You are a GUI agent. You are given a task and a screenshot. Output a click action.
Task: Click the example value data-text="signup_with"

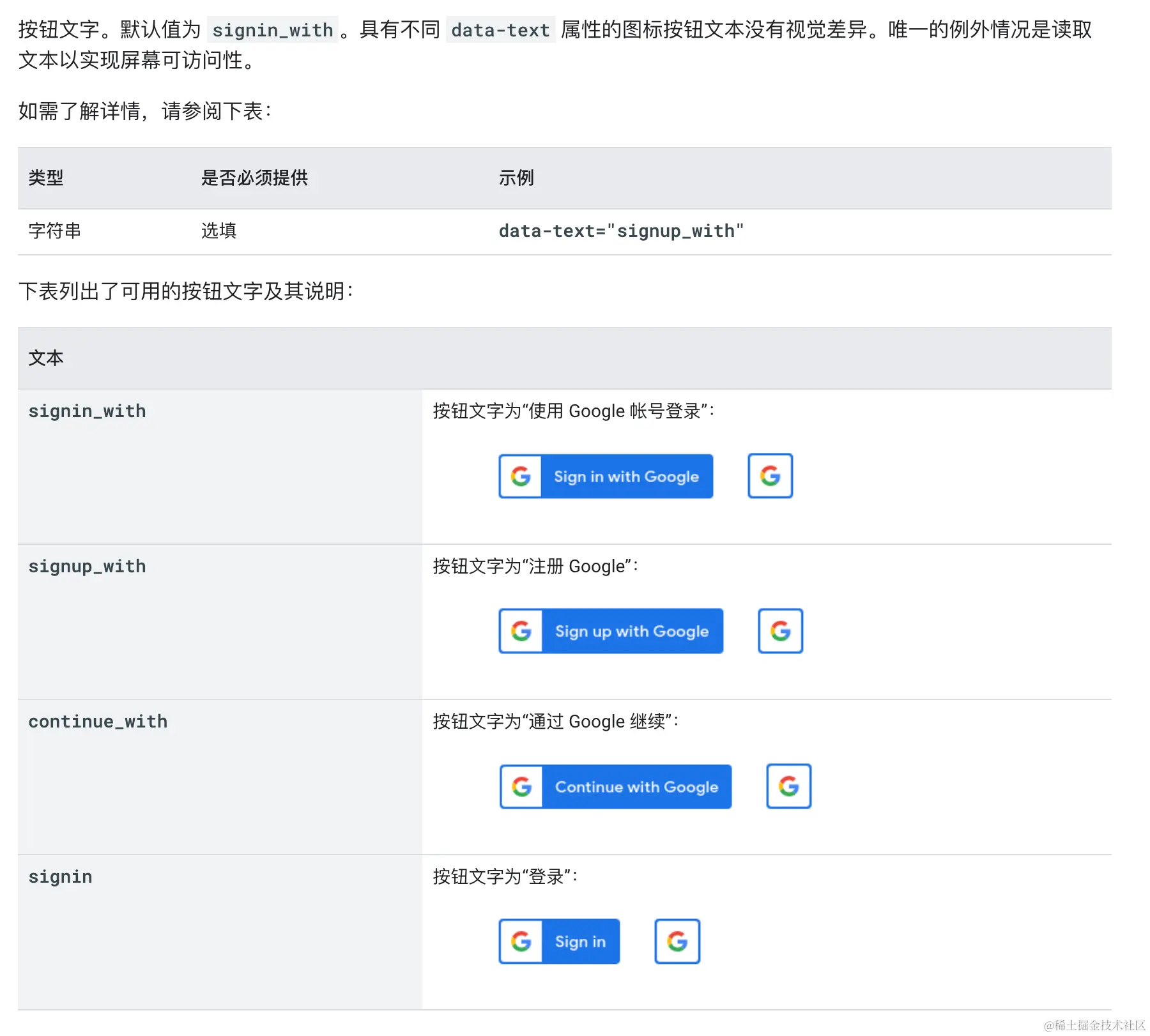tap(621, 231)
